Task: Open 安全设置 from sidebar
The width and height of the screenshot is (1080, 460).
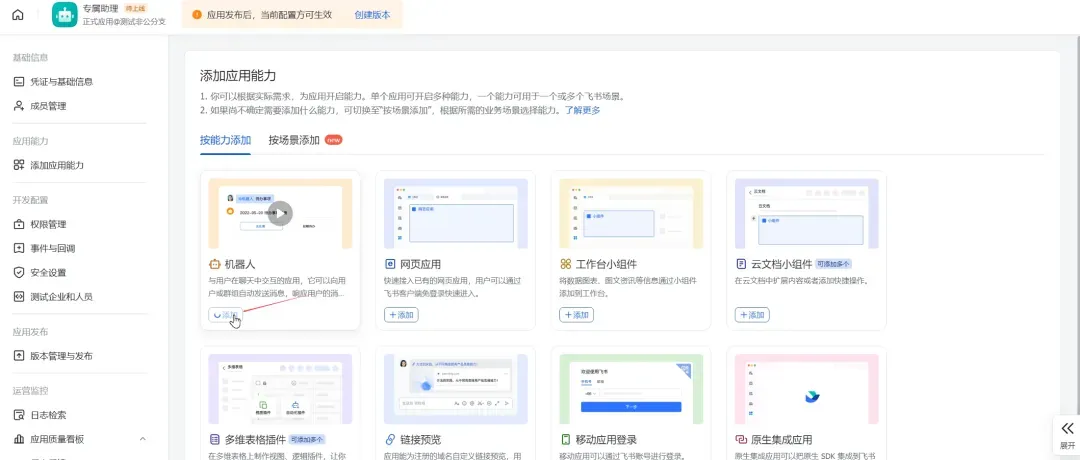Action: [x=48, y=272]
